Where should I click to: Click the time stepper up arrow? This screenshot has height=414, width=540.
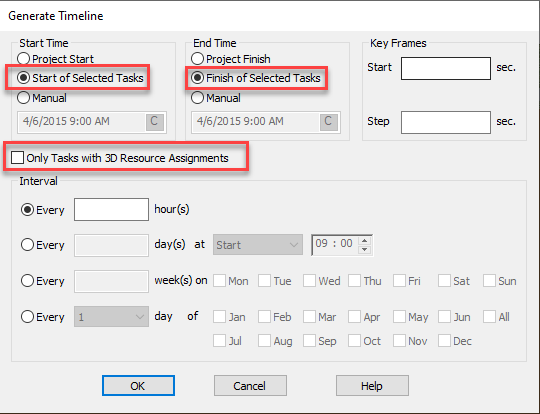[x=364, y=240]
